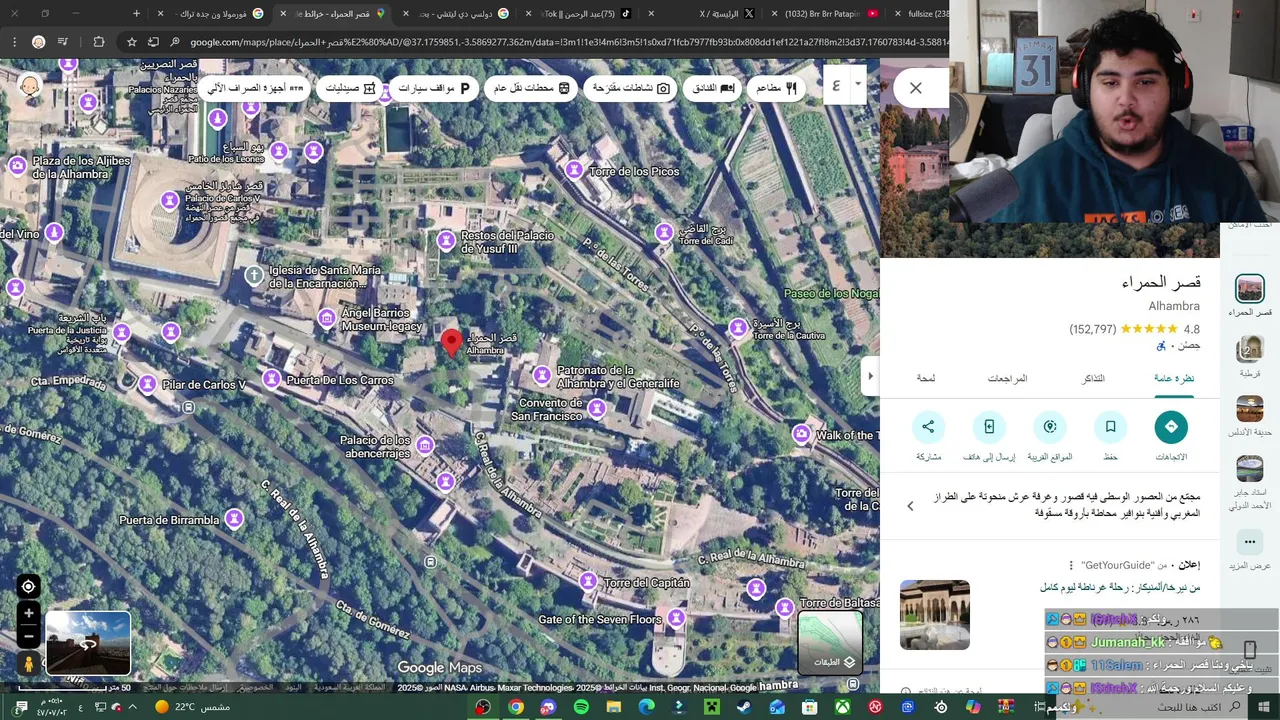Image resolution: width=1280 pixels, height=720 pixels.
Task: Open Spotify from the taskbar
Action: [581, 707]
